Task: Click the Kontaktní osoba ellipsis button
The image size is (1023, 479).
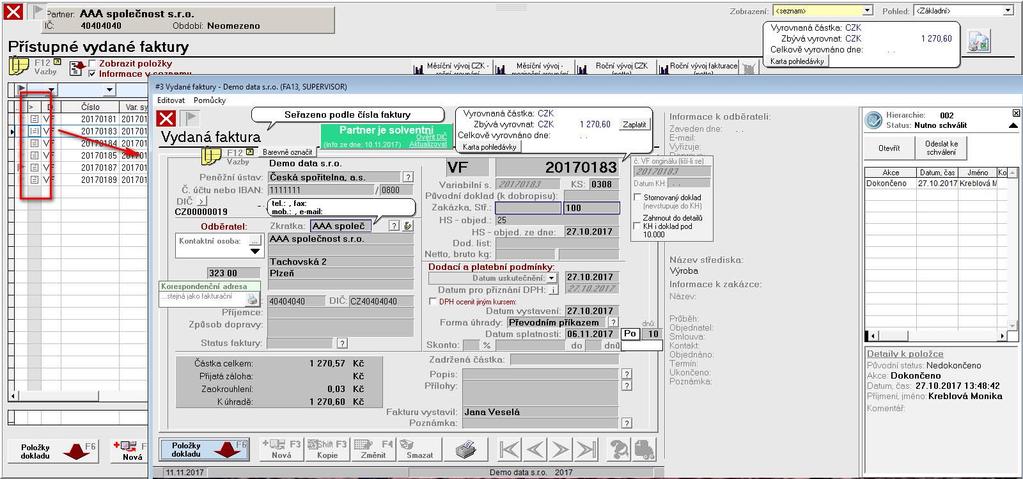Action: pos(255,241)
